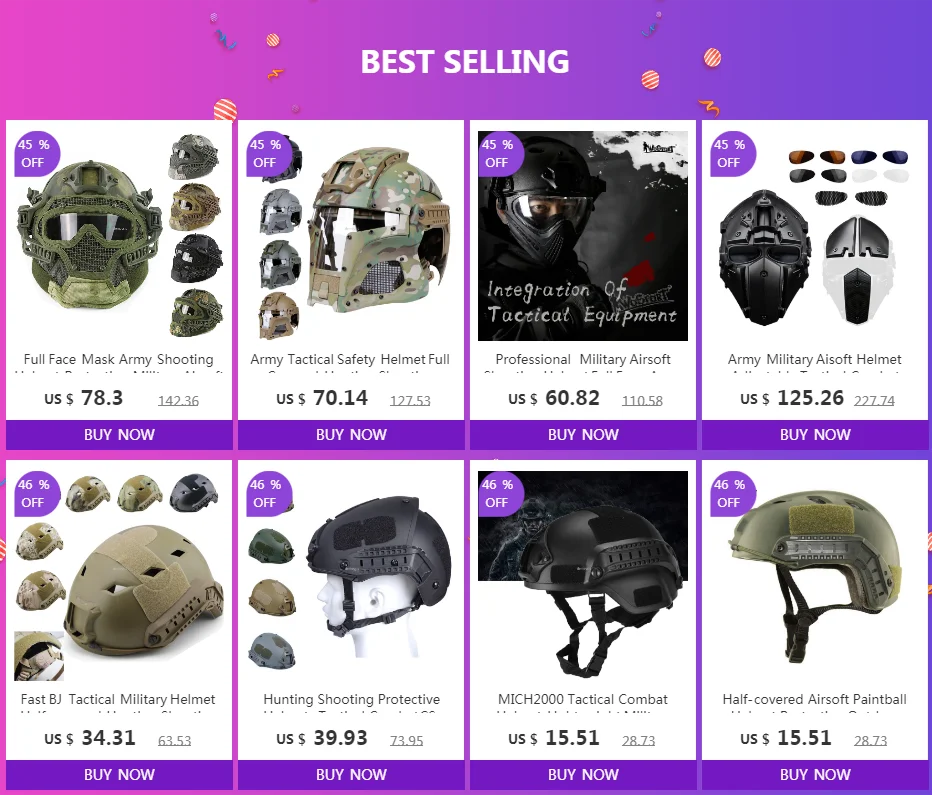Image resolution: width=932 pixels, height=795 pixels.
Task: Click BUY NOW under the $70.14 helmet
Action: pyautogui.click(x=351, y=434)
